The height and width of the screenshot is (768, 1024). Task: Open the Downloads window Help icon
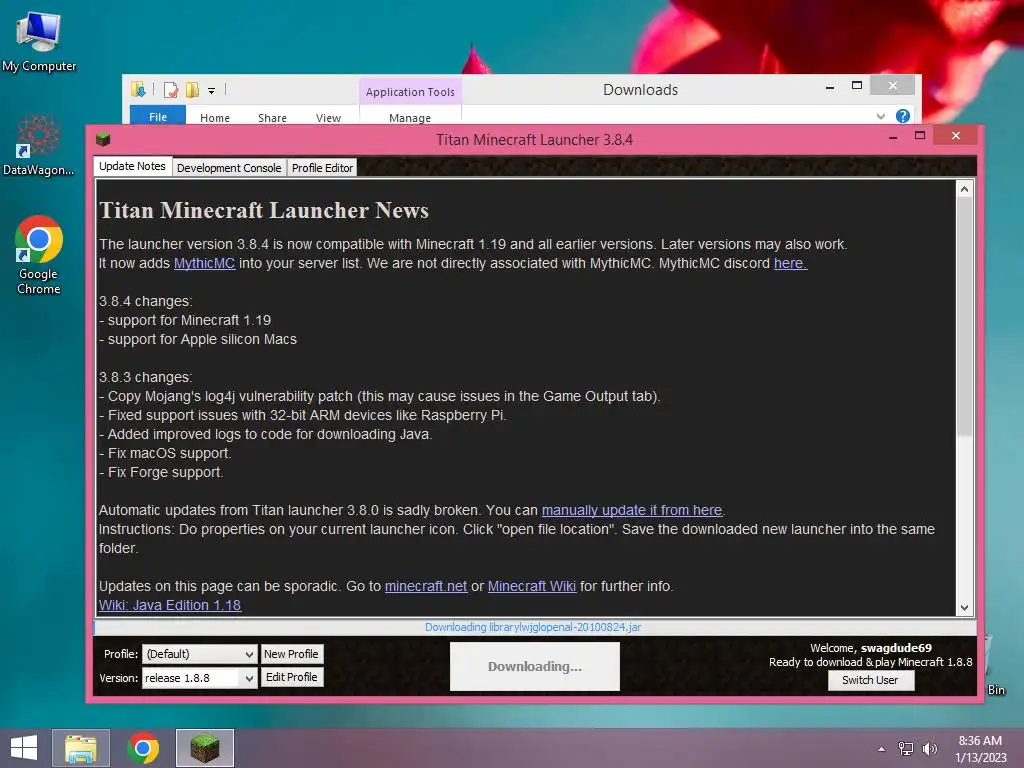[x=903, y=116]
